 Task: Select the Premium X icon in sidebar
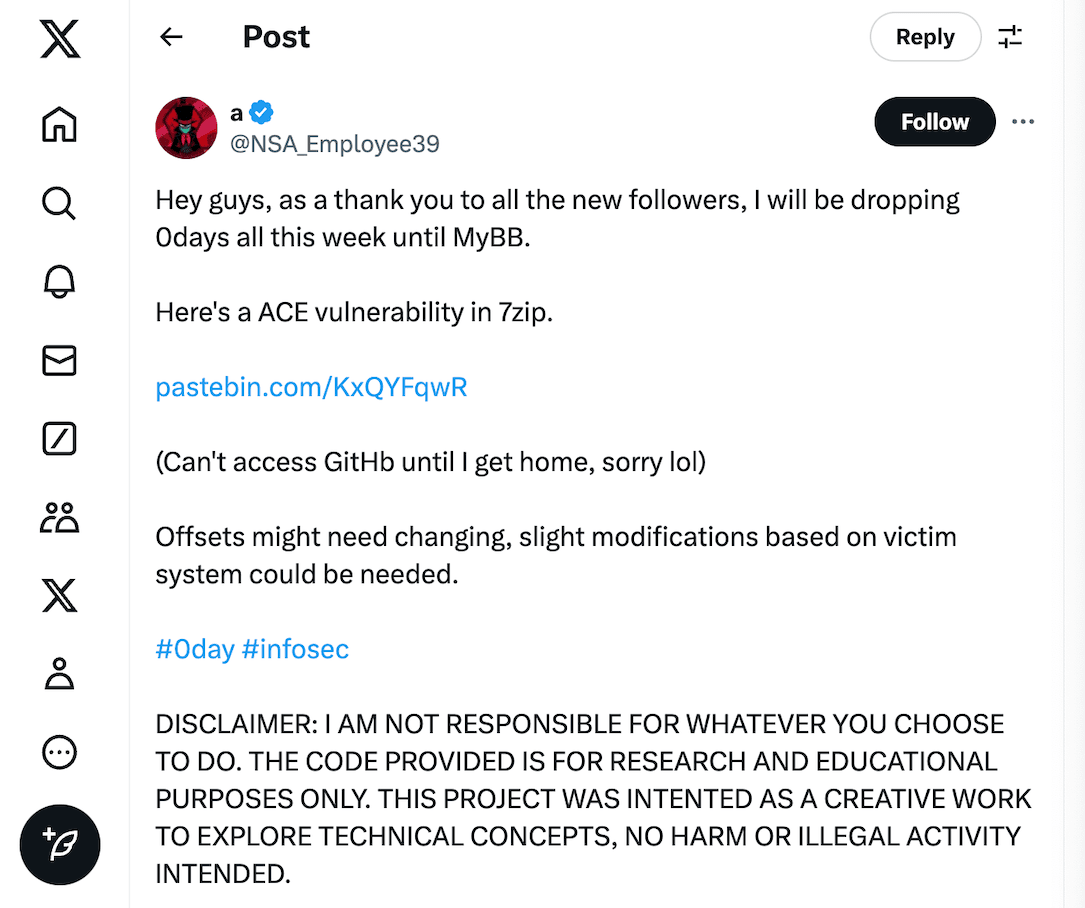pos(59,596)
